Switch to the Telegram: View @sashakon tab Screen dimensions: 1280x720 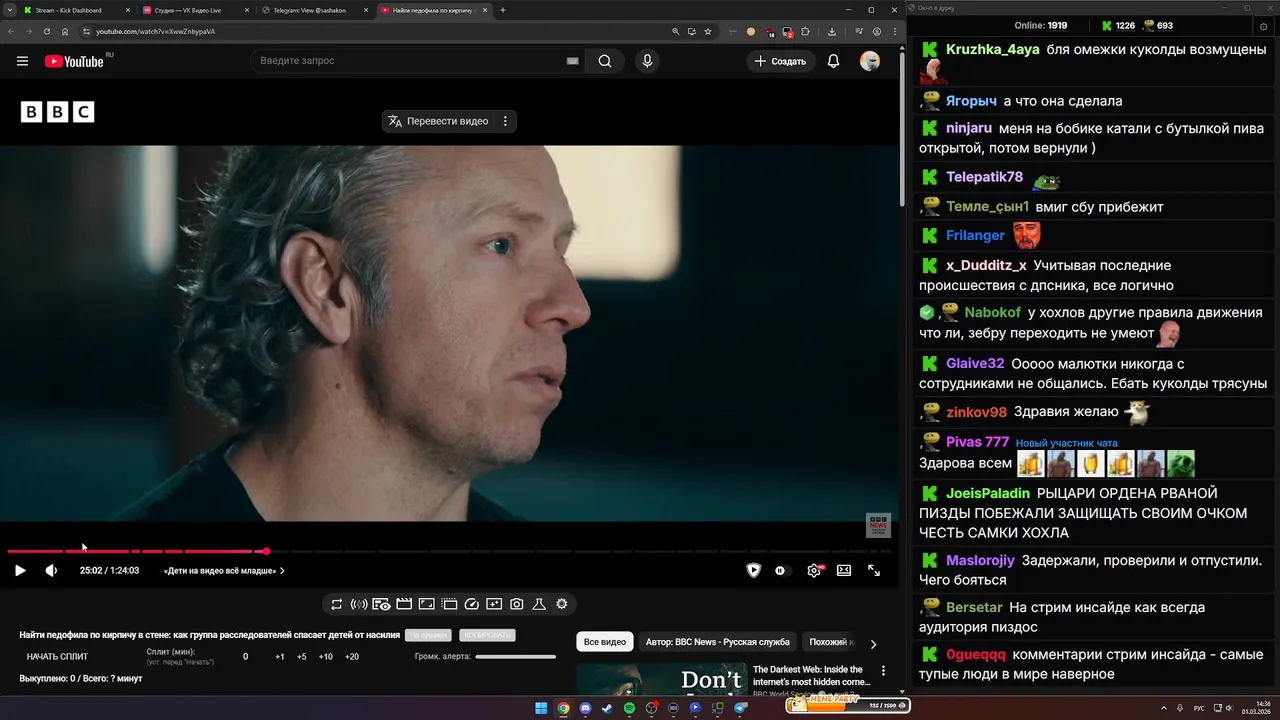coord(315,10)
